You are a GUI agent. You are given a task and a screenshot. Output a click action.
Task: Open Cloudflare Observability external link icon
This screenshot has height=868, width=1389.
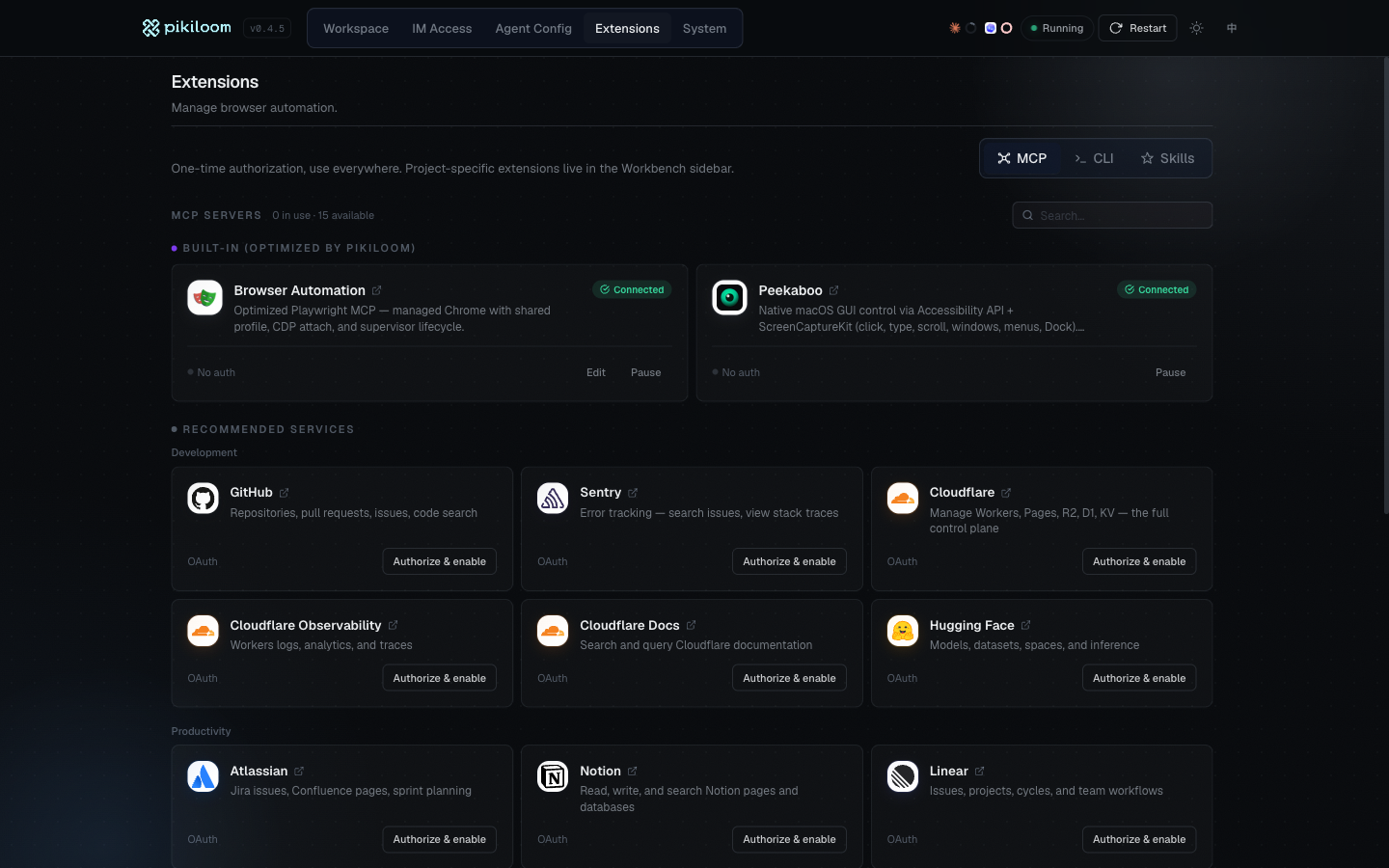pos(394,626)
